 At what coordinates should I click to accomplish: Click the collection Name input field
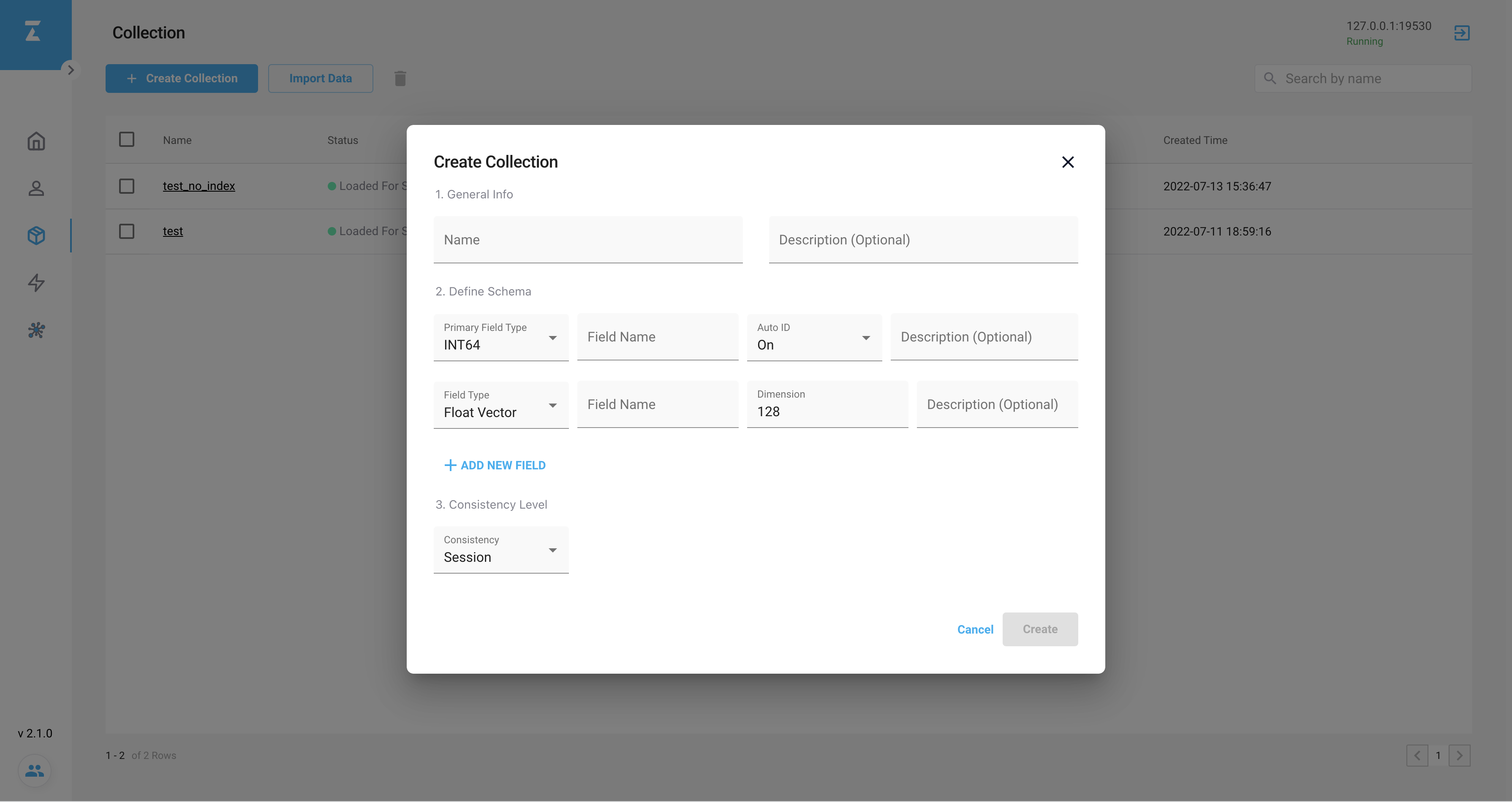coord(587,240)
